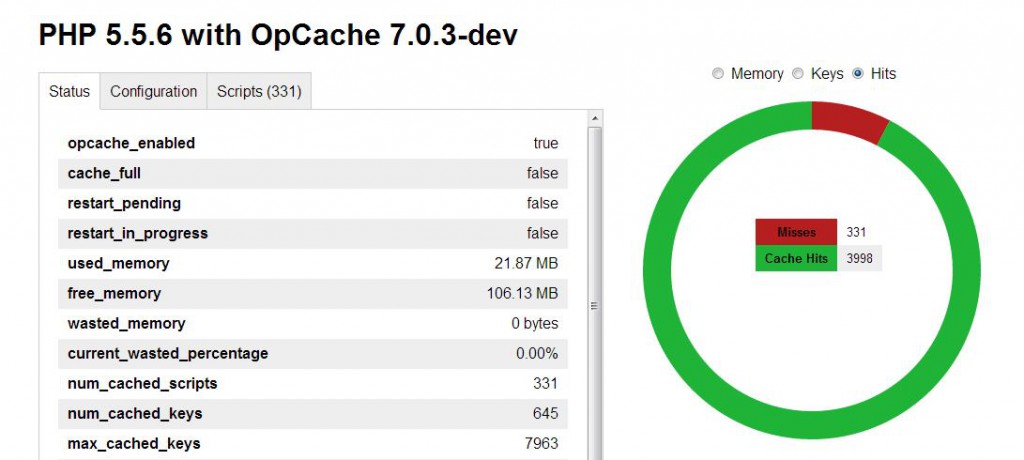Click the wasted_memory row label

click(x=126, y=323)
